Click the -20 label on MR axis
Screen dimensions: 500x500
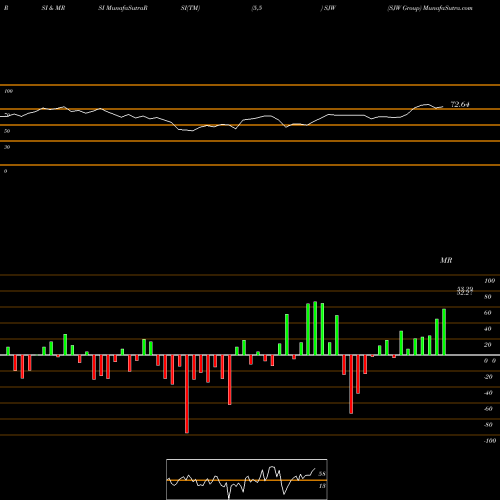point(488,377)
